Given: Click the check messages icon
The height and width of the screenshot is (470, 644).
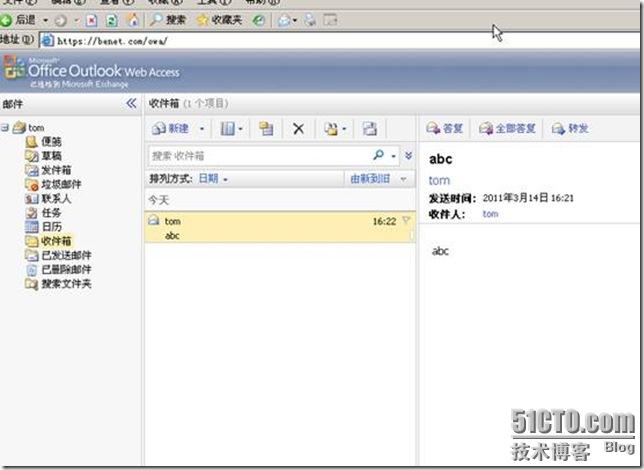Looking at the screenshot, I should click(x=331, y=129).
